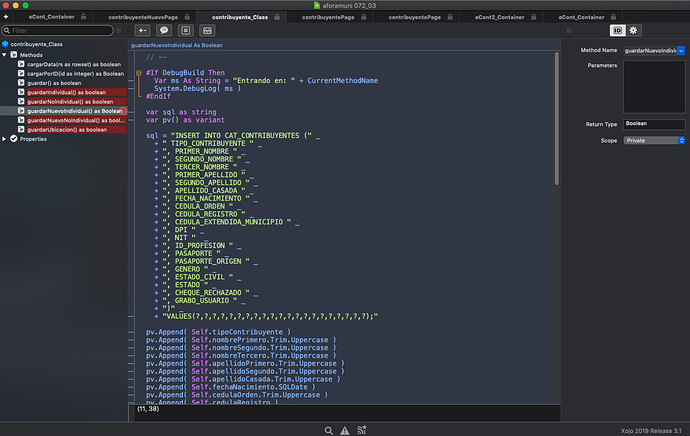The image size is (690, 436).
Task: Click the magnifier icon inside the Filter field
Action: point(7,30)
